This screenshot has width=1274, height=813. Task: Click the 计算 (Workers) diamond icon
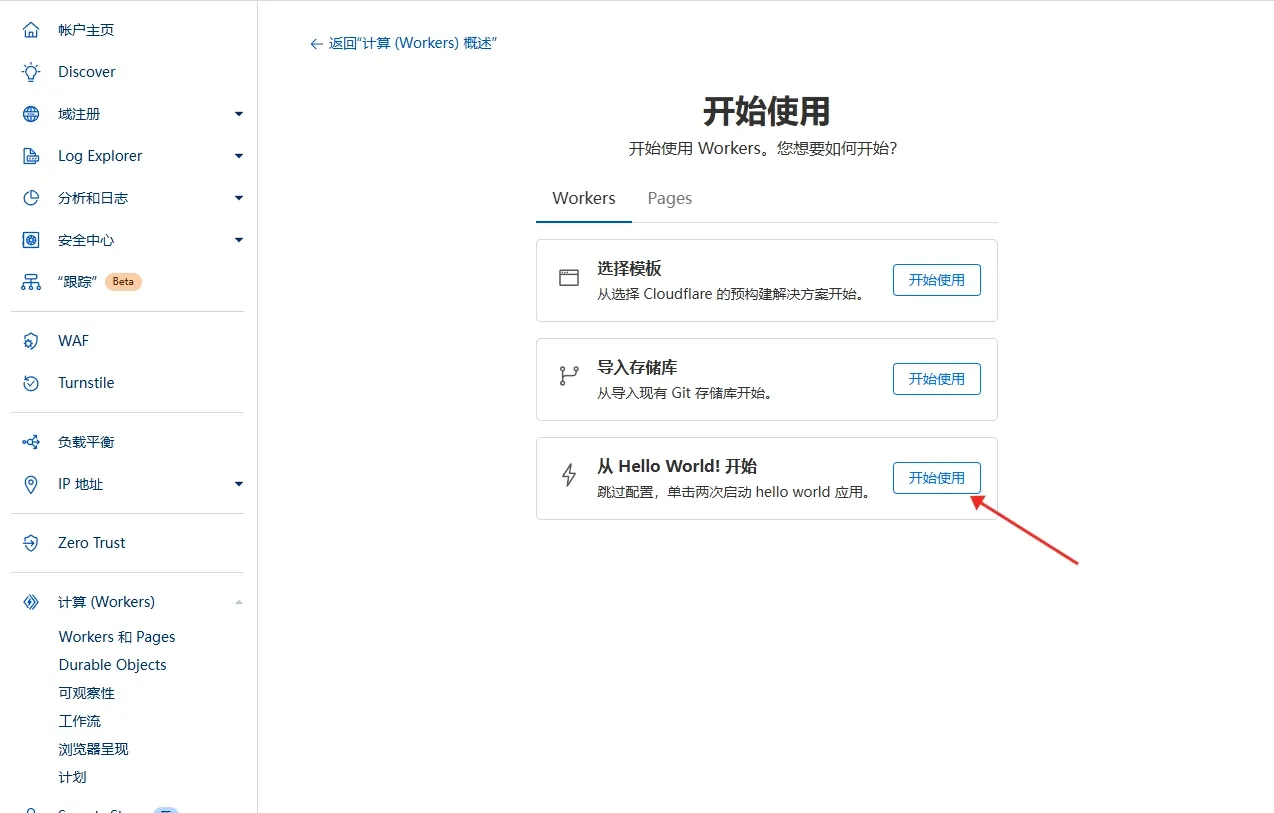(31, 602)
